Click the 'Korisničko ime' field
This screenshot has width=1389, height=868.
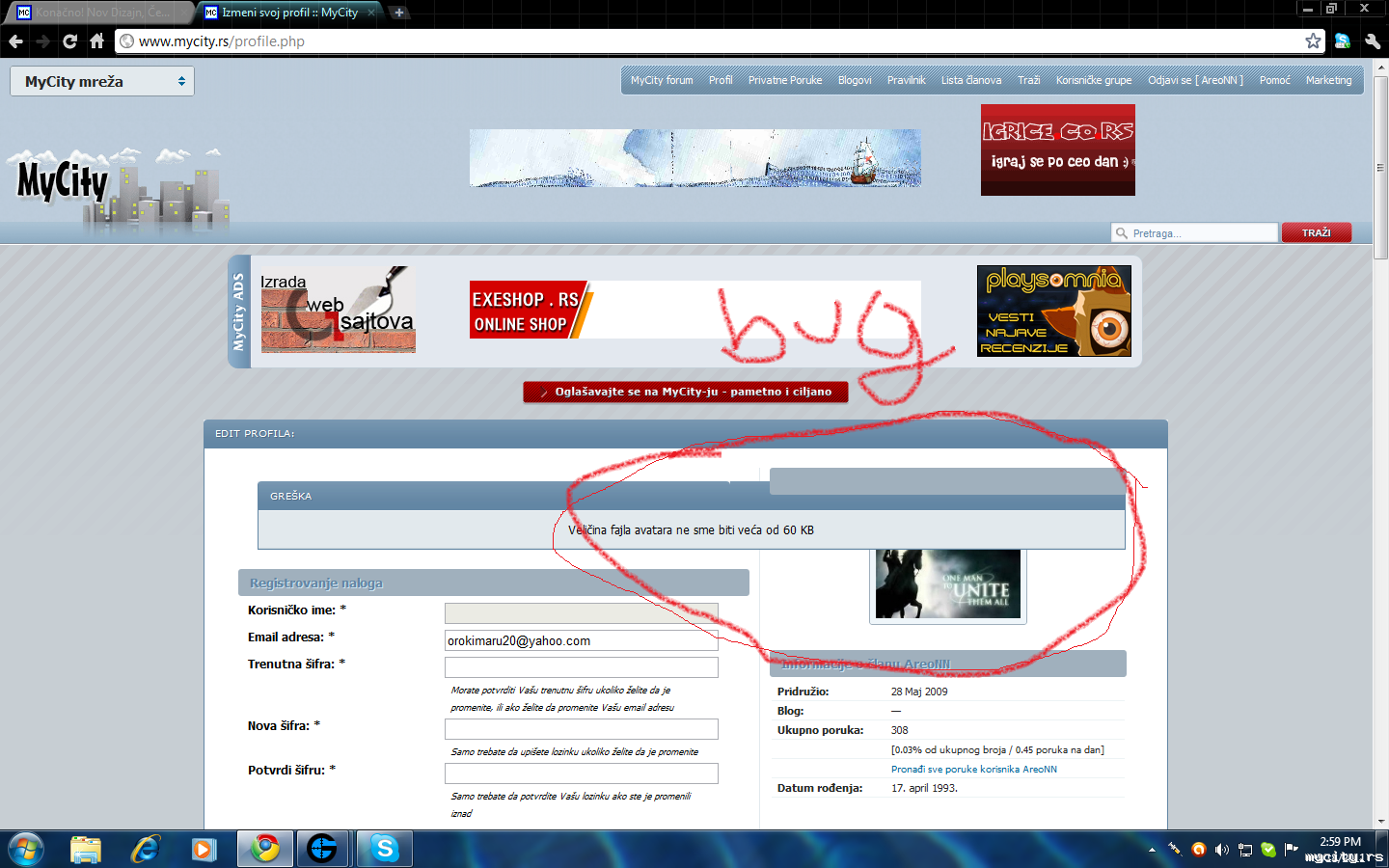click(582, 613)
